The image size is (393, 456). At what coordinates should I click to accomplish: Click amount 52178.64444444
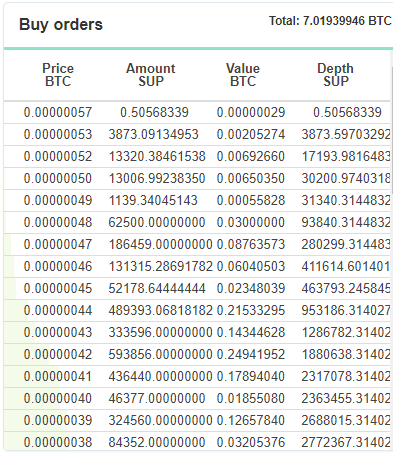(157, 288)
